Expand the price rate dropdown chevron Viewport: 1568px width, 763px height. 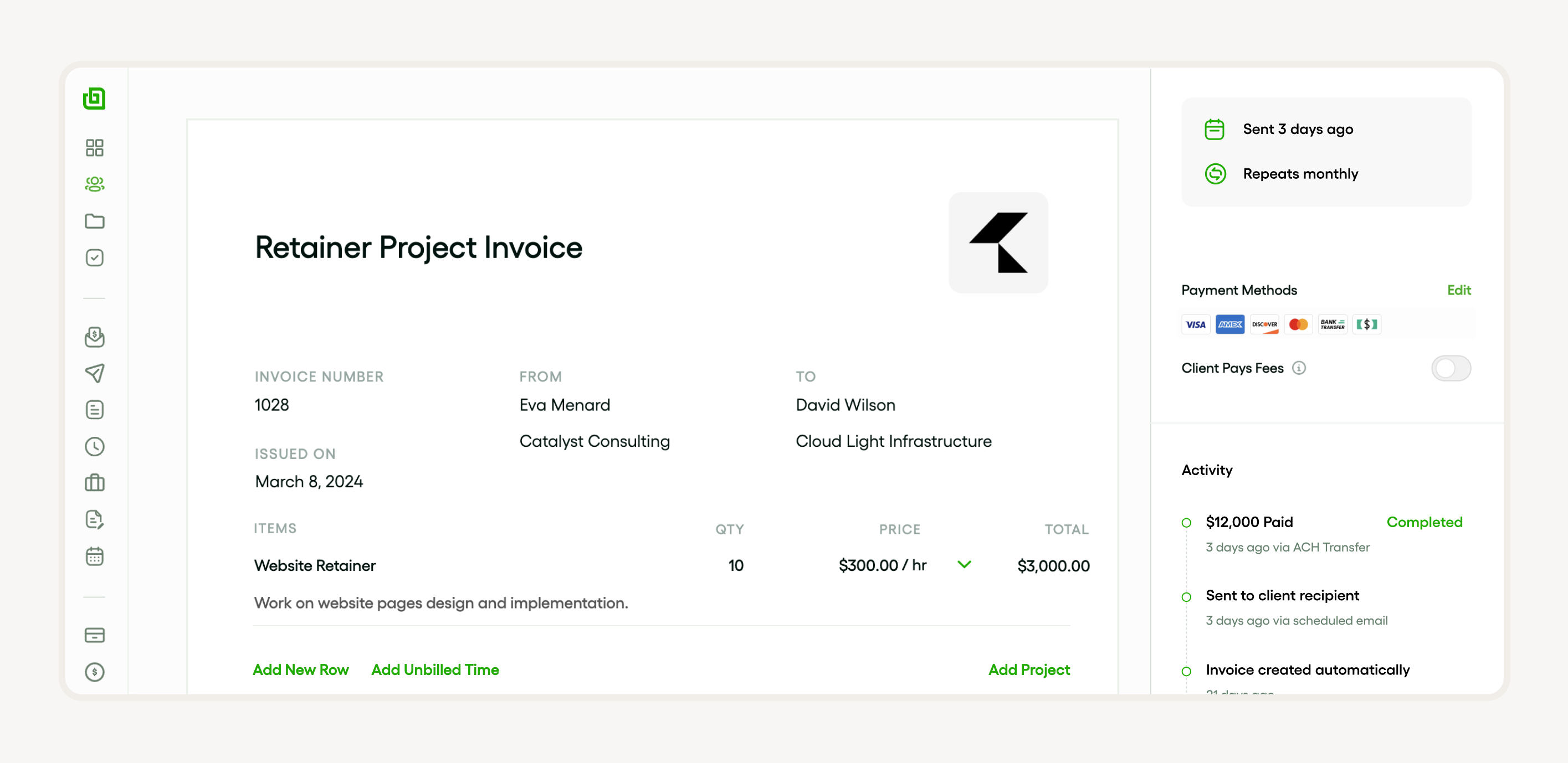[x=964, y=565]
